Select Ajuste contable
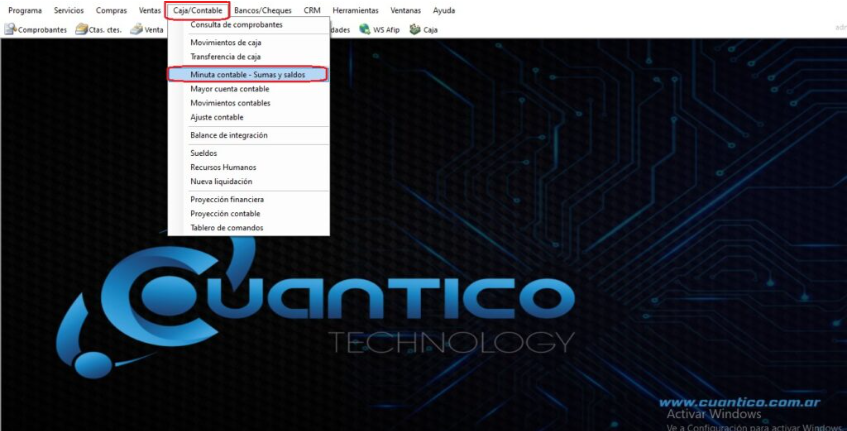847x431 pixels. point(248,117)
